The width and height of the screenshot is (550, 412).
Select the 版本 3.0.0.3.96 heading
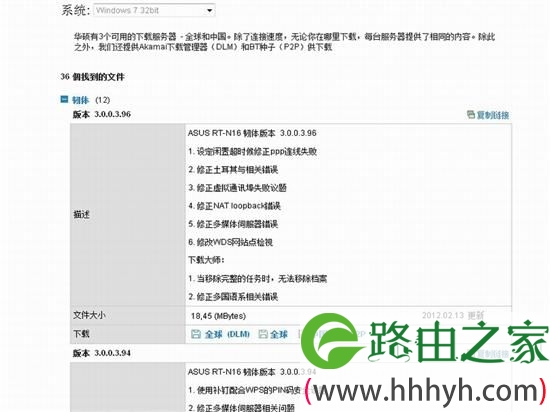tap(102, 114)
